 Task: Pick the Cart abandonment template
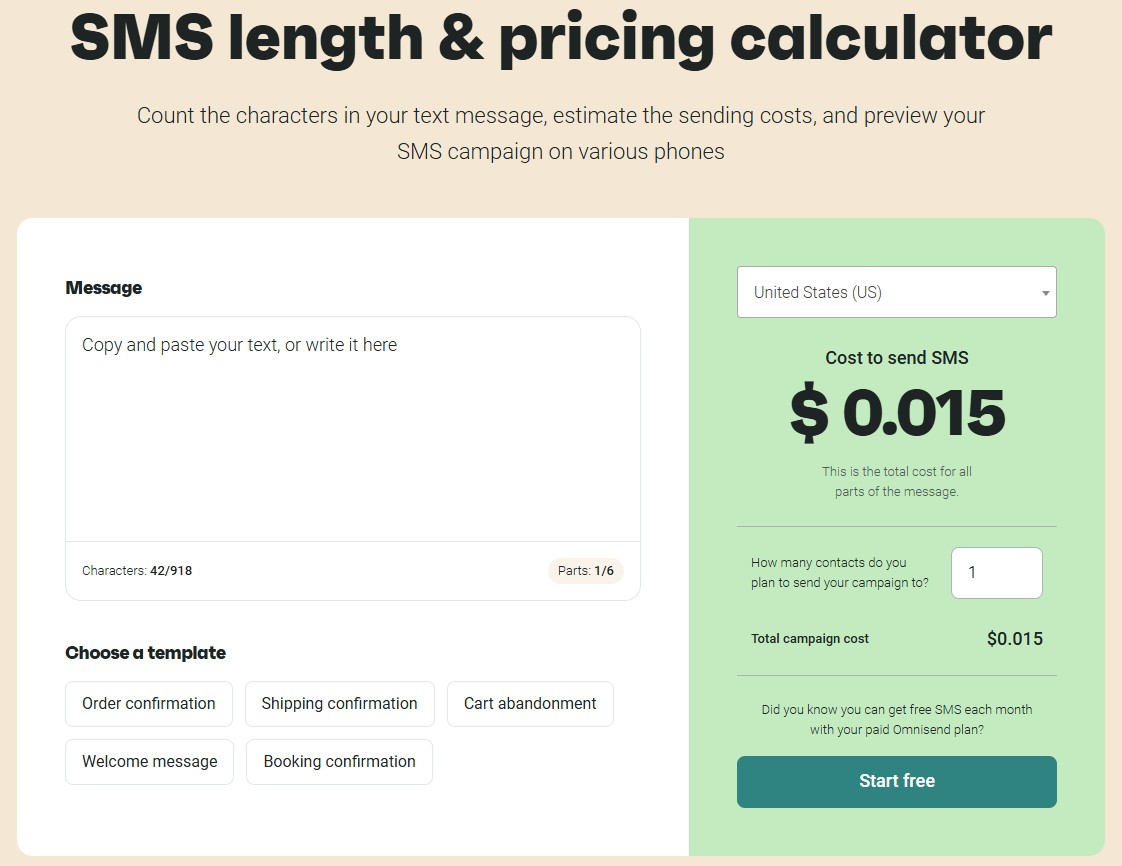click(530, 704)
